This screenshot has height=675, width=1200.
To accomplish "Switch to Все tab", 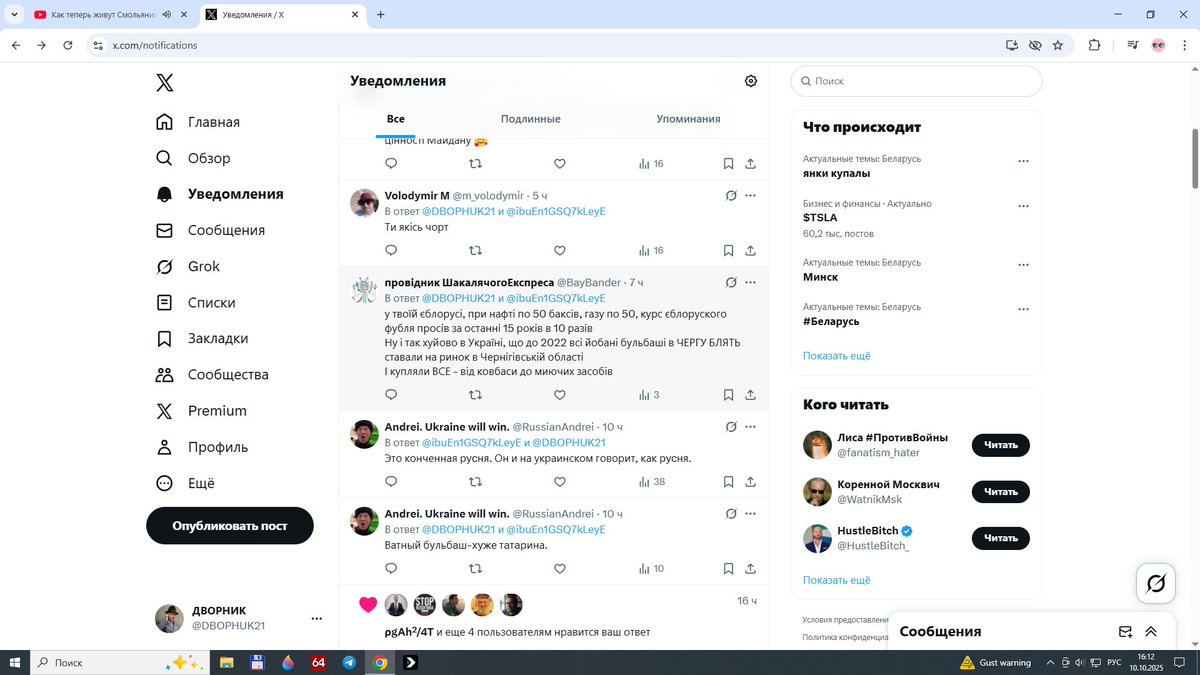I will click(396, 119).
